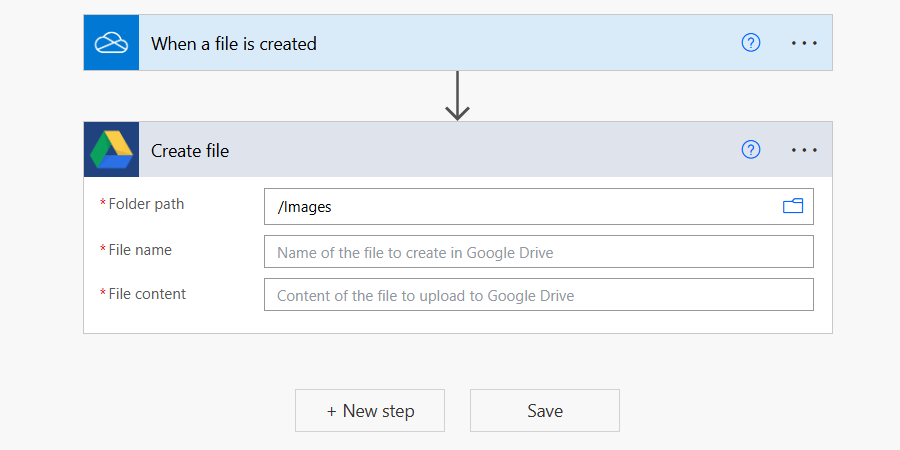Screen dimensions: 900x450
Task: Open help for Create file action
Action: [x=751, y=150]
